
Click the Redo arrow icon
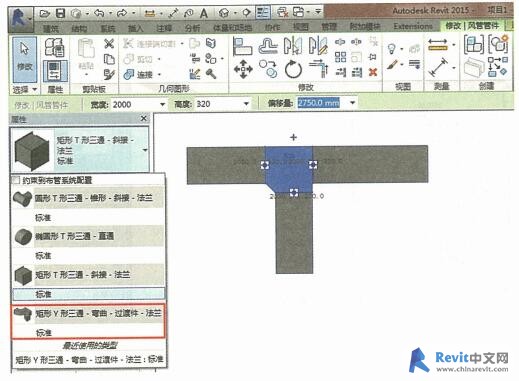pos(122,13)
